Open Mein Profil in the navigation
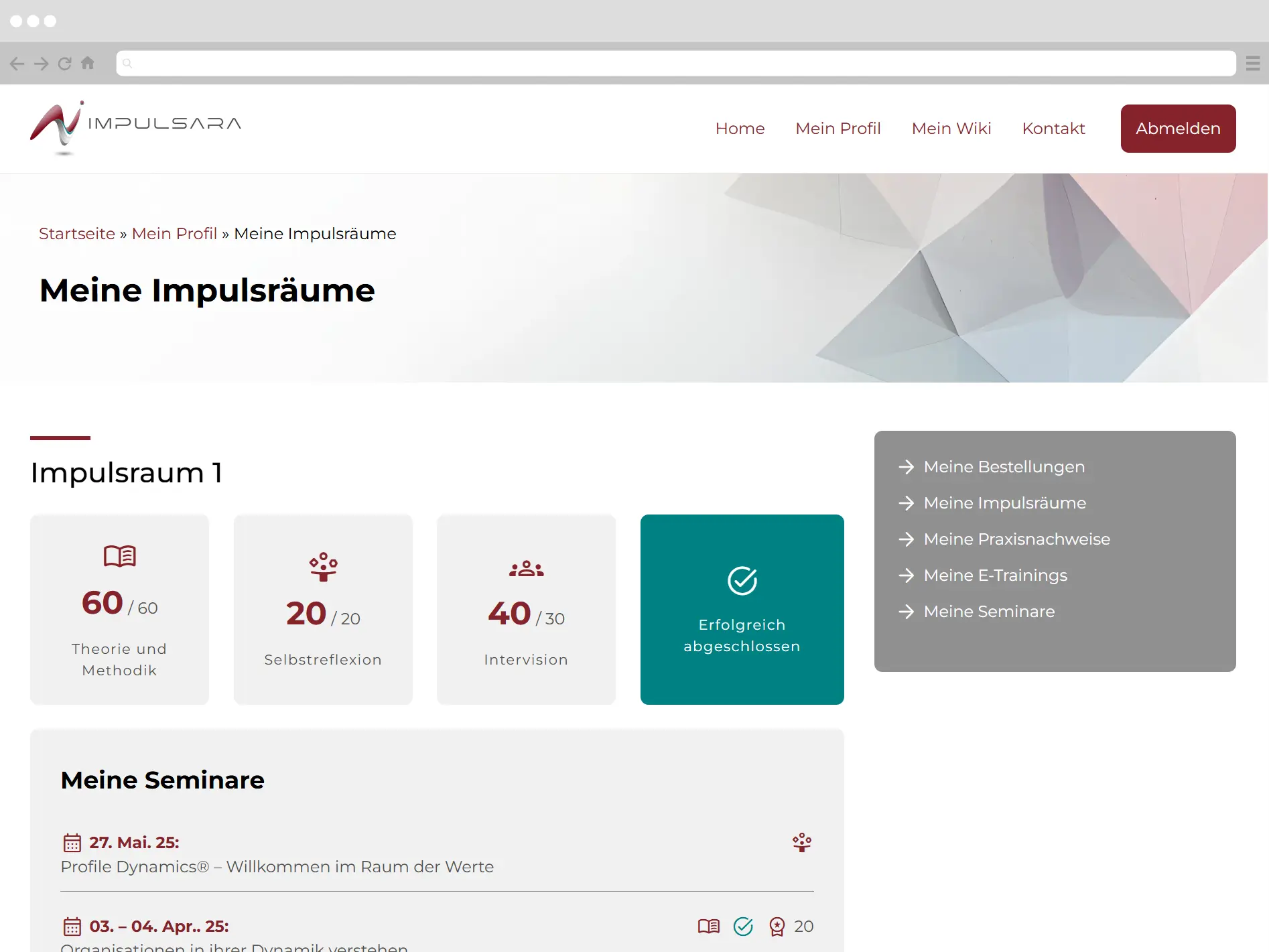The image size is (1269, 952). [838, 129]
